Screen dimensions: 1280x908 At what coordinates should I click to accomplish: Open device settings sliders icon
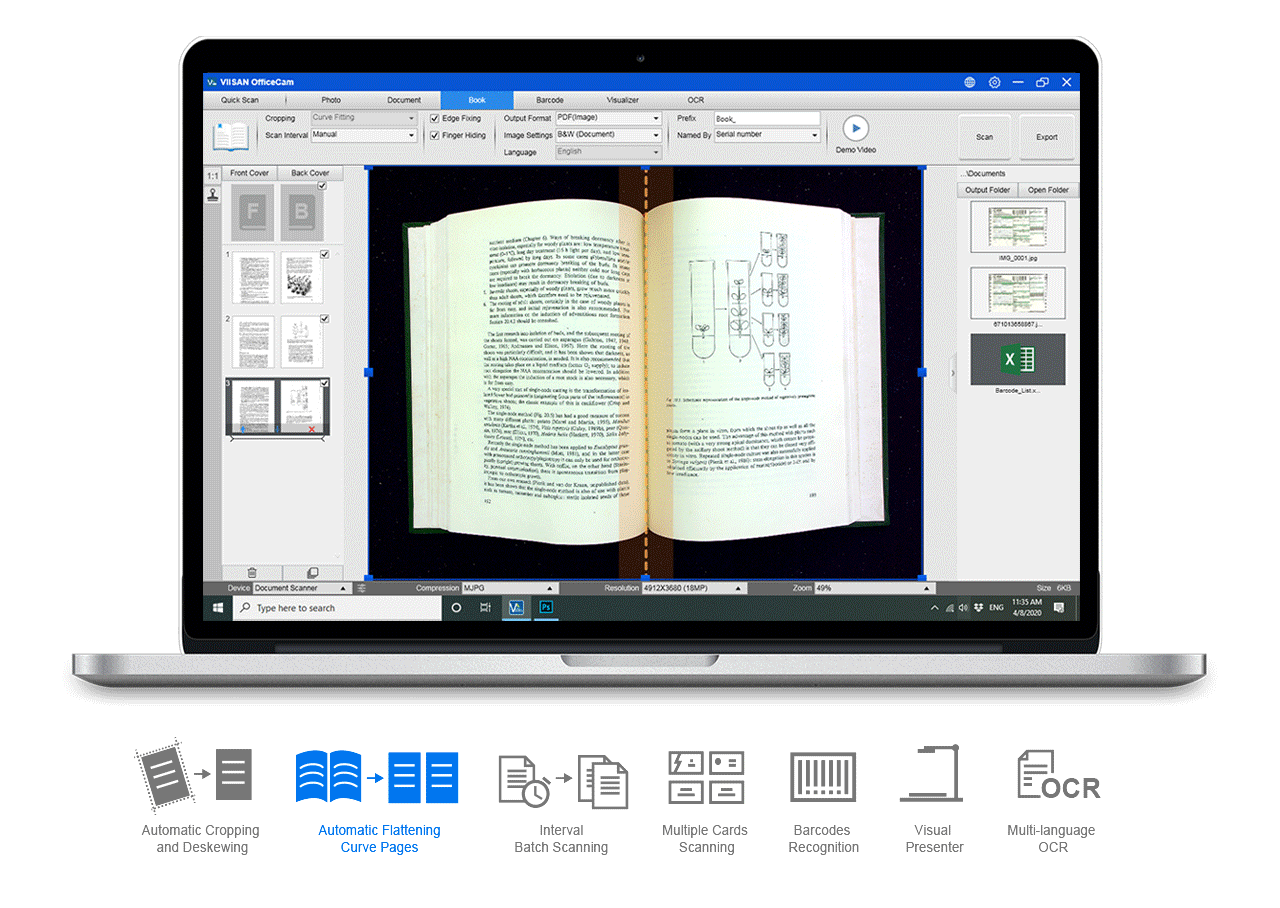(361, 588)
